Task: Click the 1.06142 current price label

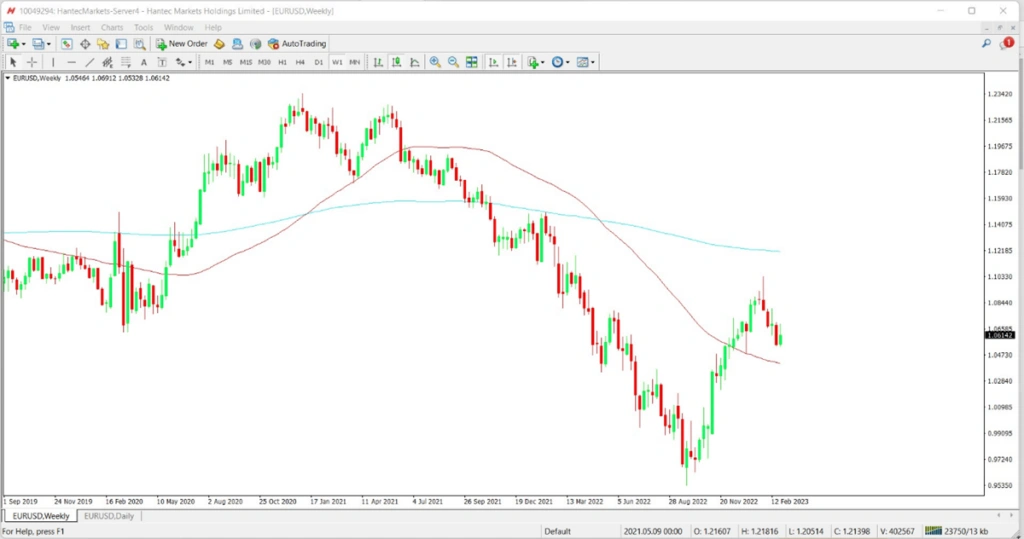Action: pos(1000,336)
